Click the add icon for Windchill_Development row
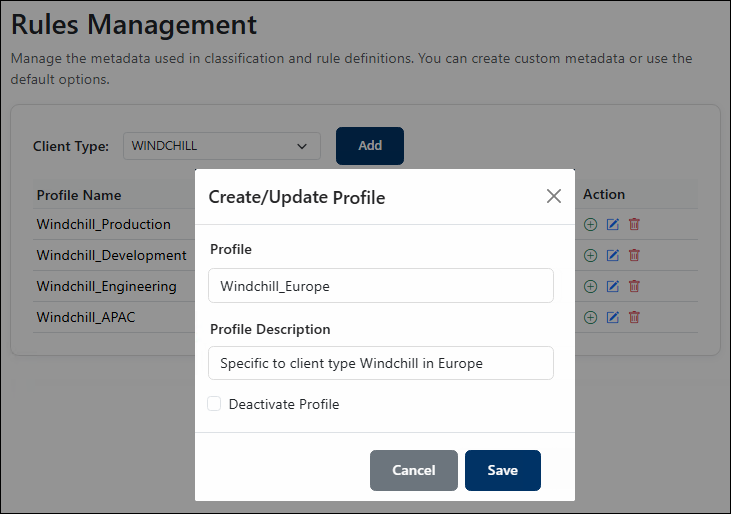This screenshot has width=731, height=514. pos(590,255)
